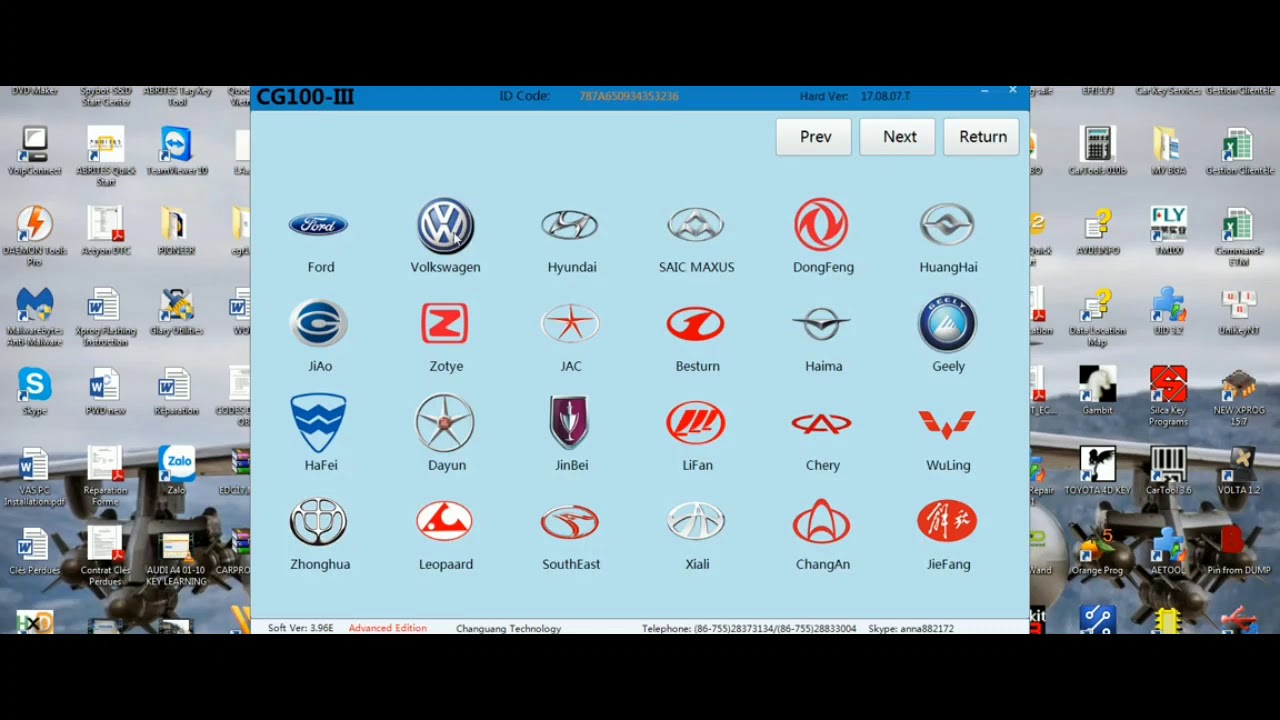The height and width of the screenshot is (720, 1280).
Task: Open UID 1.2 desktop shortcut
Action: pyautogui.click(x=1168, y=312)
